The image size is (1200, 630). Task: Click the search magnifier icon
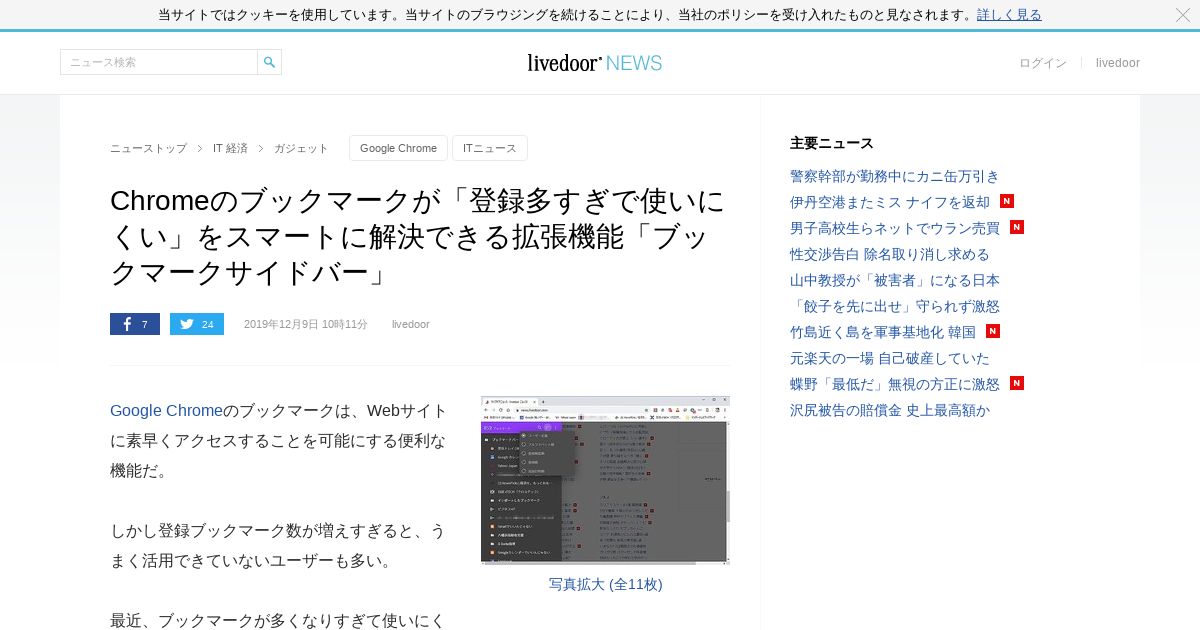pyautogui.click(x=269, y=62)
